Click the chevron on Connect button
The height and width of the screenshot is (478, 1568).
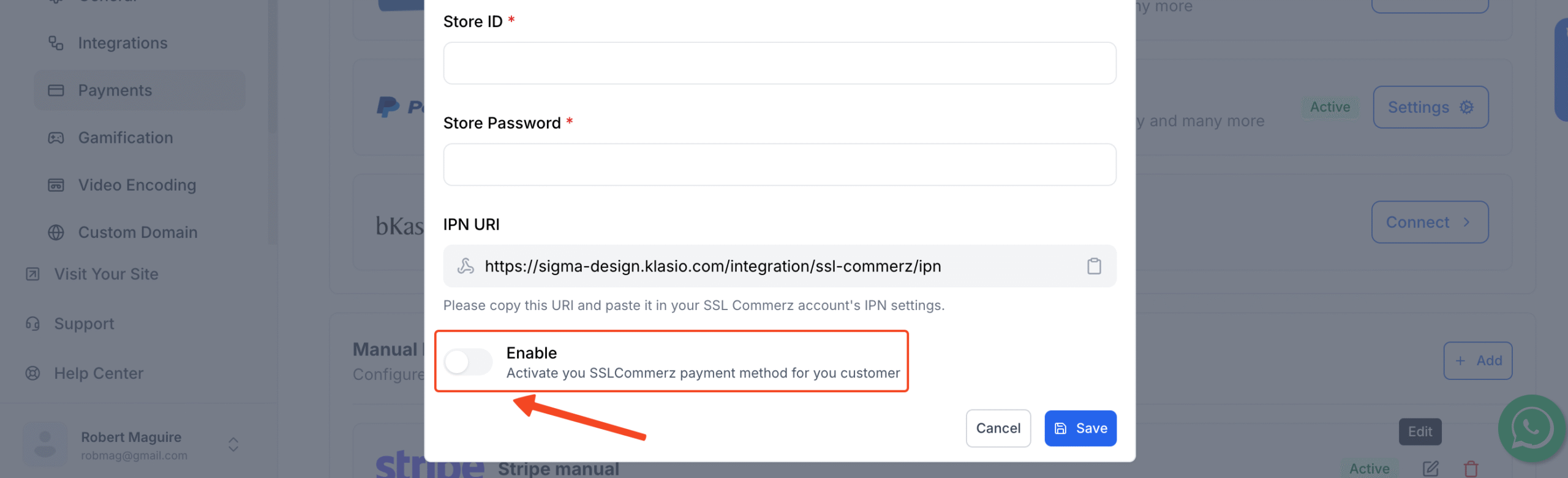(1467, 222)
